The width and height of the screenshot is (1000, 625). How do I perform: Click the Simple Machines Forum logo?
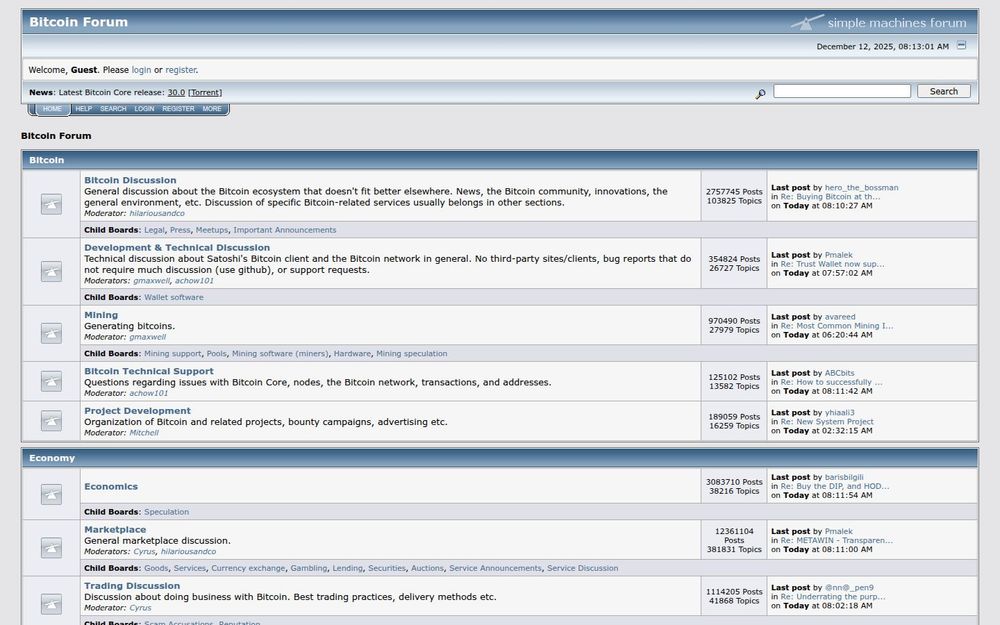pyautogui.click(x=879, y=22)
